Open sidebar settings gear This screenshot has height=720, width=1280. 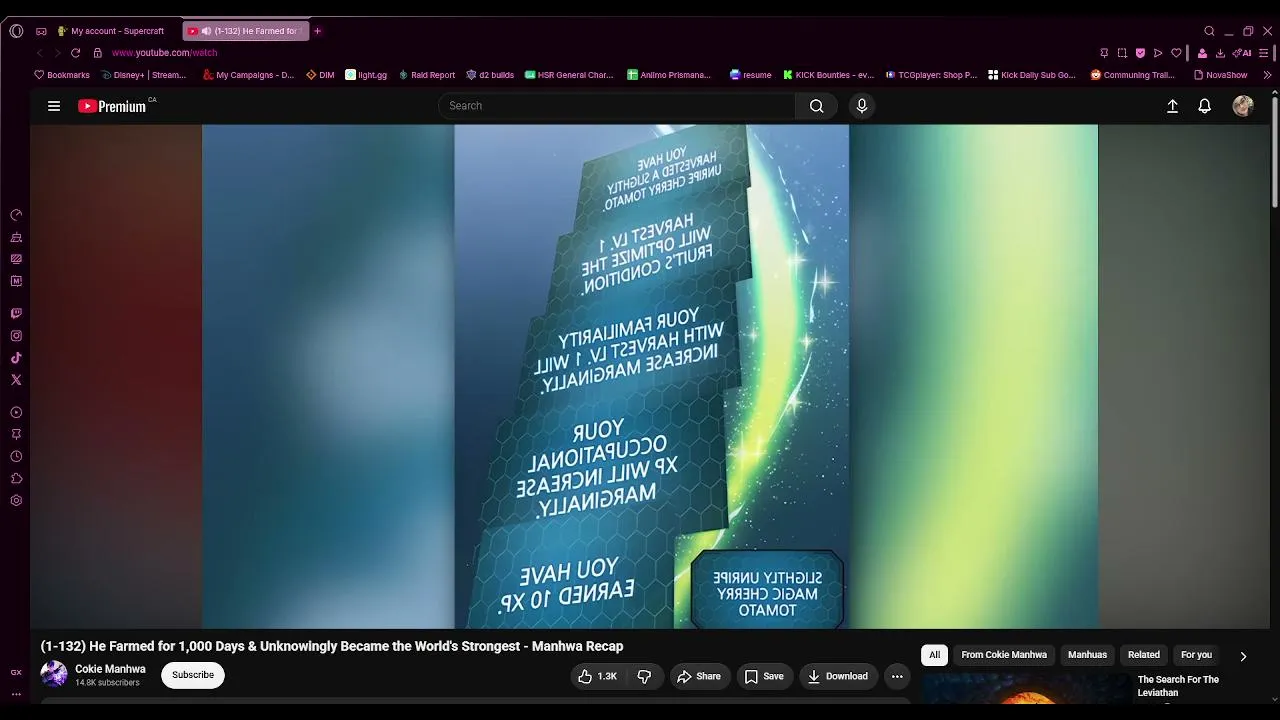pyautogui.click(x=16, y=501)
